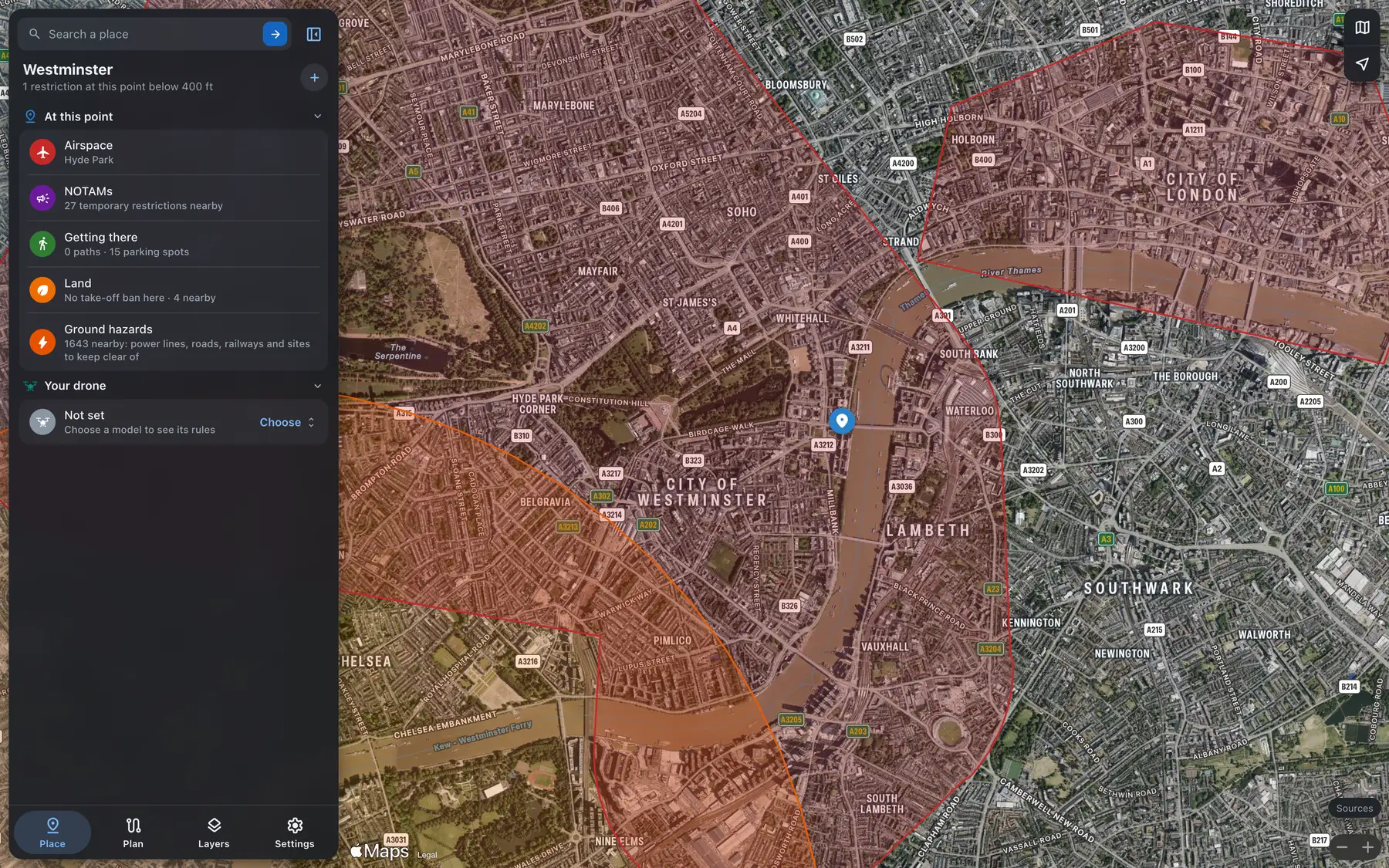Click the A3212 road shield
This screenshot has height=868, width=1389.
click(x=823, y=445)
